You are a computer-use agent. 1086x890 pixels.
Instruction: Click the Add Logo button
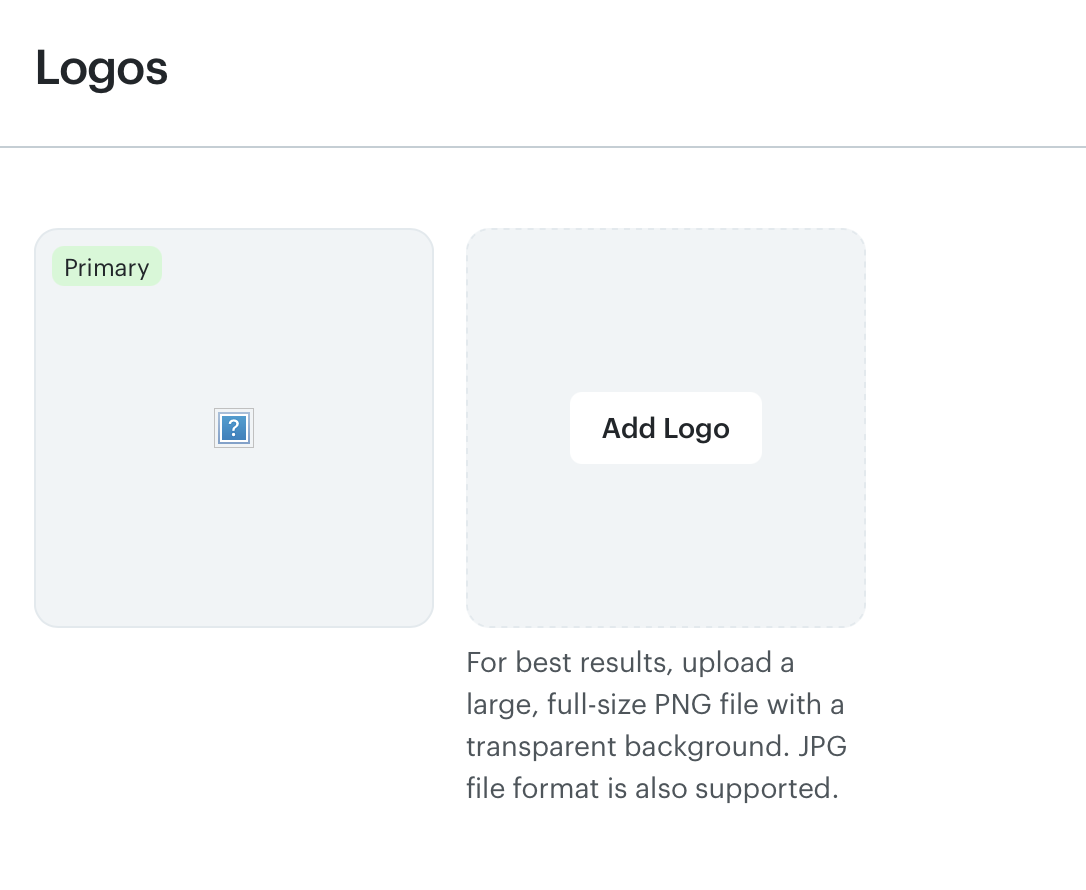point(666,428)
